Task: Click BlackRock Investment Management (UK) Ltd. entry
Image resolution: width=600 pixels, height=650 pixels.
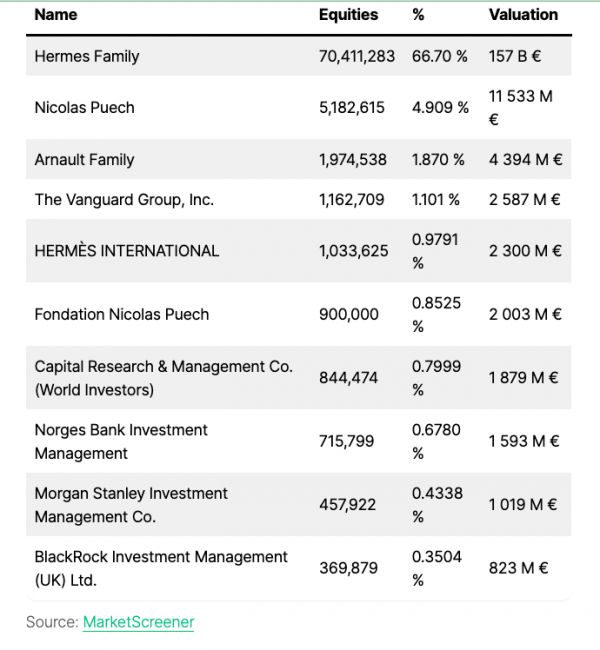Action: [x=161, y=568]
